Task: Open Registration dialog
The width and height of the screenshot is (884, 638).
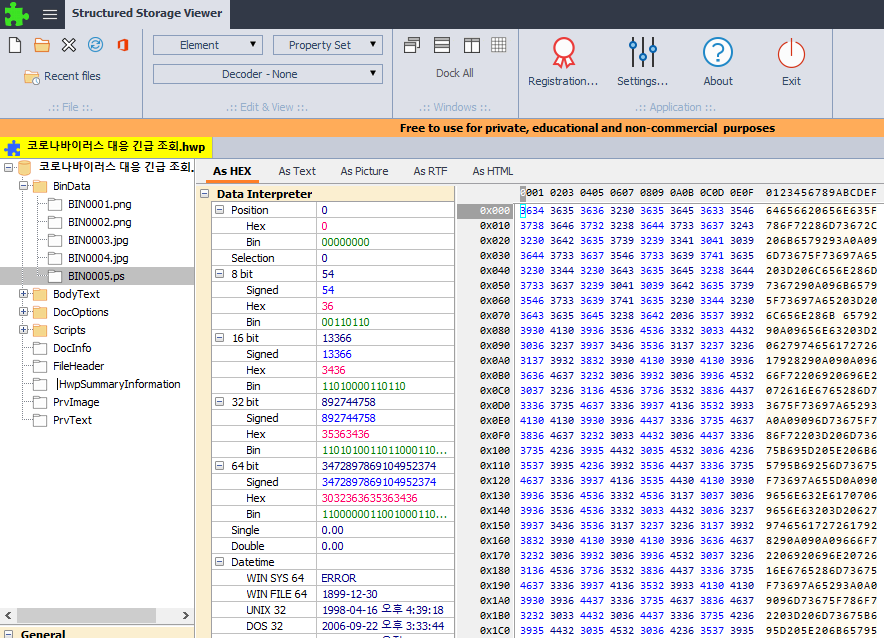Action: tap(563, 62)
